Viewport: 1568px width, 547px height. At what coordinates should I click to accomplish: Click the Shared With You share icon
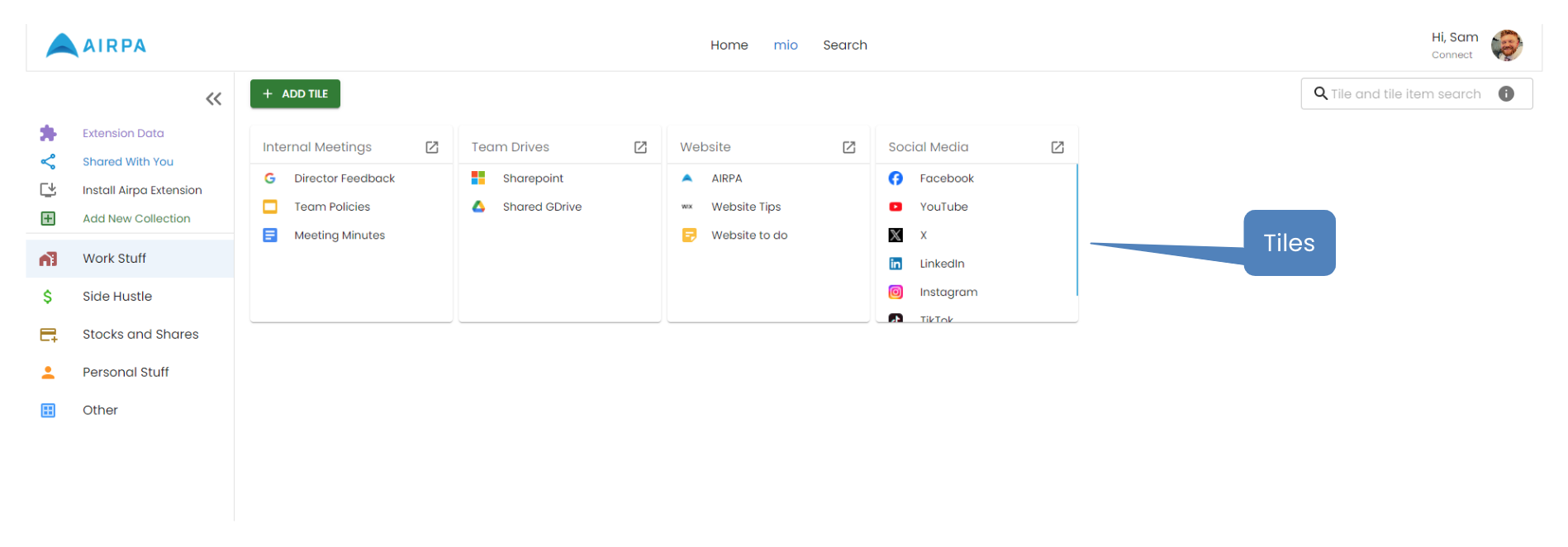click(x=48, y=162)
